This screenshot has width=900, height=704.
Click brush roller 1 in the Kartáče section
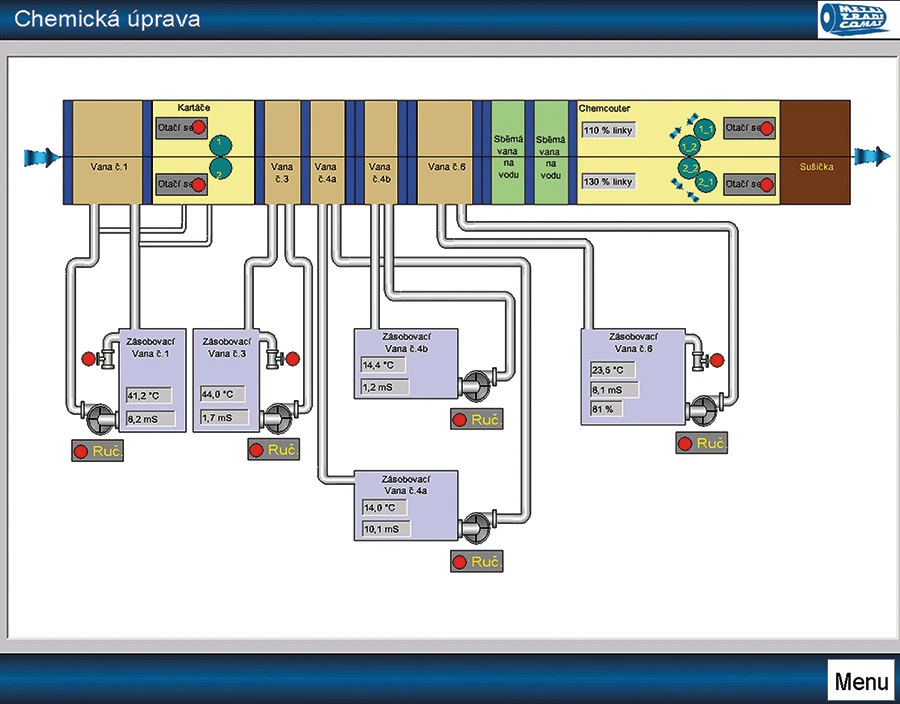[x=220, y=144]
